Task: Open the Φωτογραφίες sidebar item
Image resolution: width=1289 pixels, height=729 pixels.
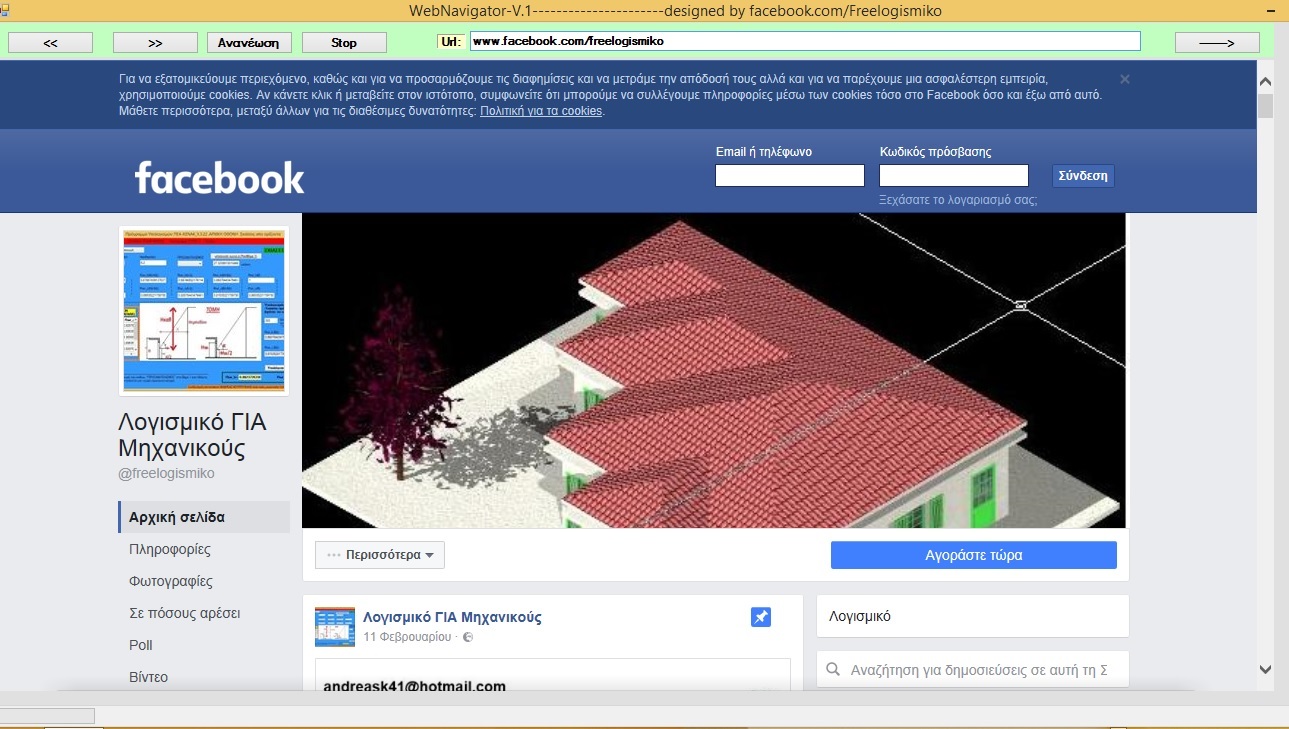Action: point(171,581)
